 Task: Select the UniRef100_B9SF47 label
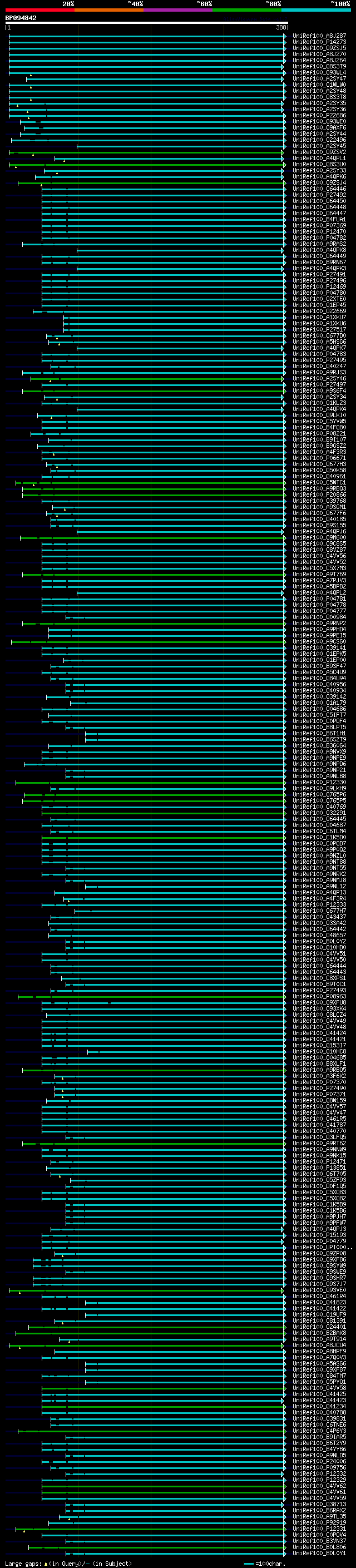319,666
